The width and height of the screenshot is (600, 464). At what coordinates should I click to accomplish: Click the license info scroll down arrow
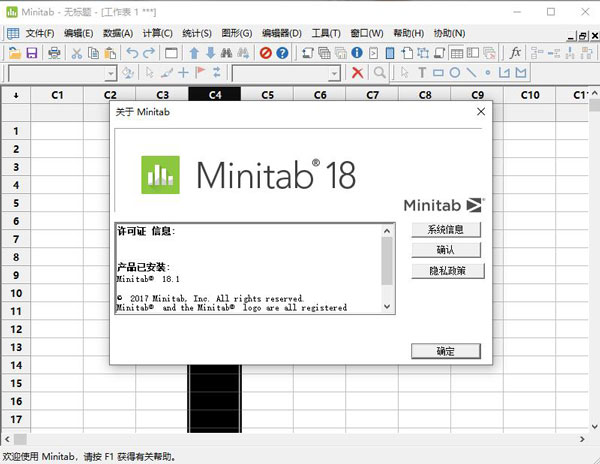point(387,306)
